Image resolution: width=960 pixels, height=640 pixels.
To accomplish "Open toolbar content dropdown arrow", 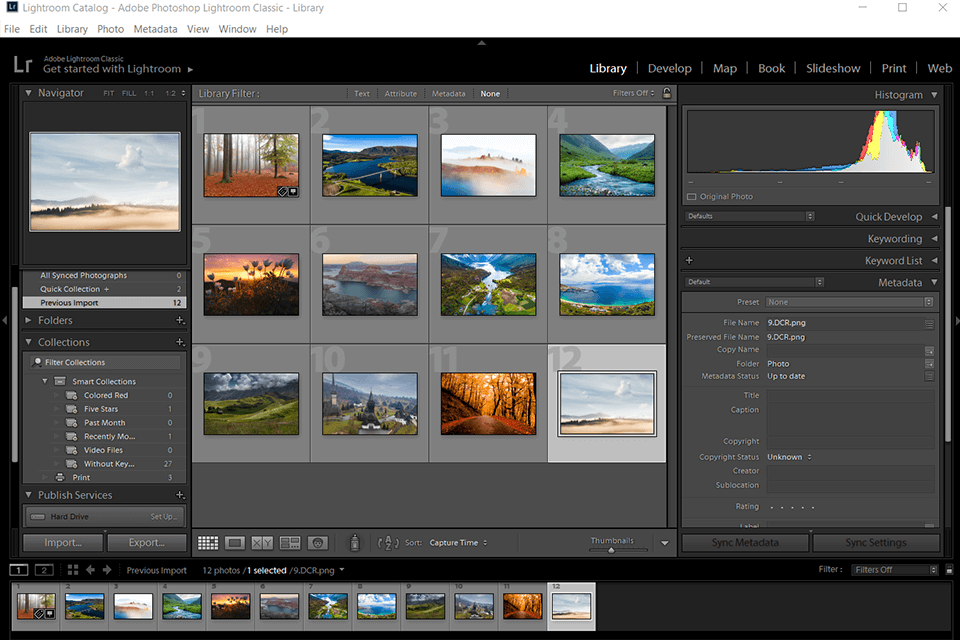I will coord(665,543).
